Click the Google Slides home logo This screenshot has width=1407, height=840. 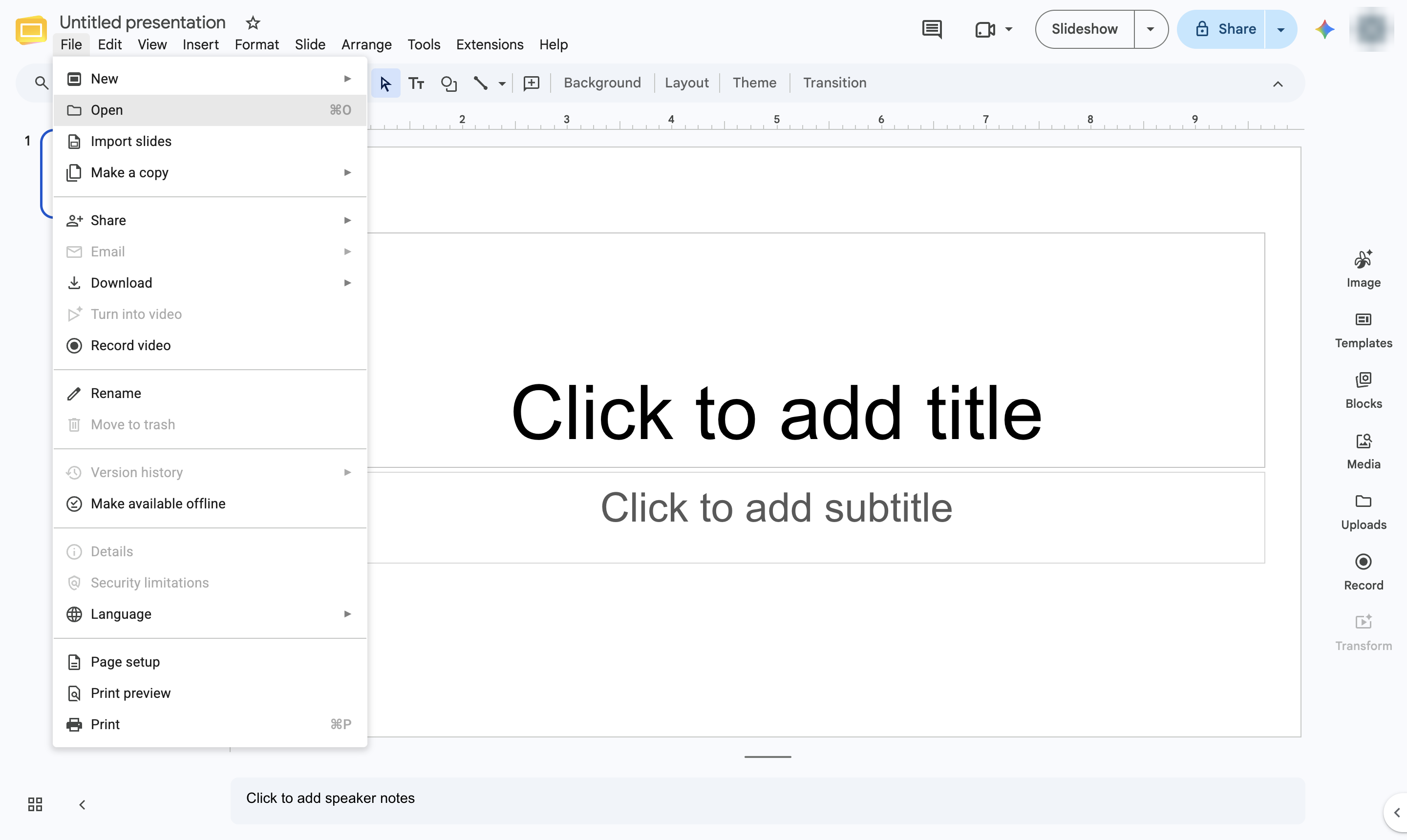[x=31, y=29]
